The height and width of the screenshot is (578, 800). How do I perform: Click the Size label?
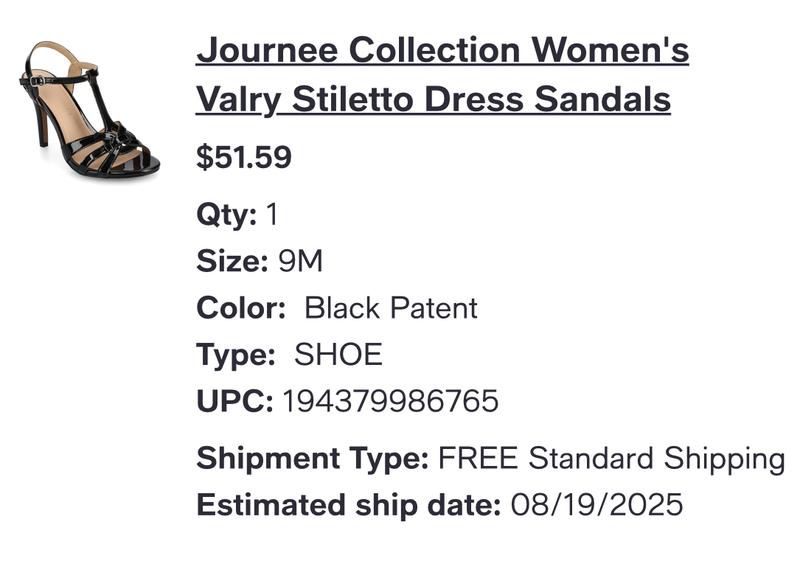click(232, 261)
